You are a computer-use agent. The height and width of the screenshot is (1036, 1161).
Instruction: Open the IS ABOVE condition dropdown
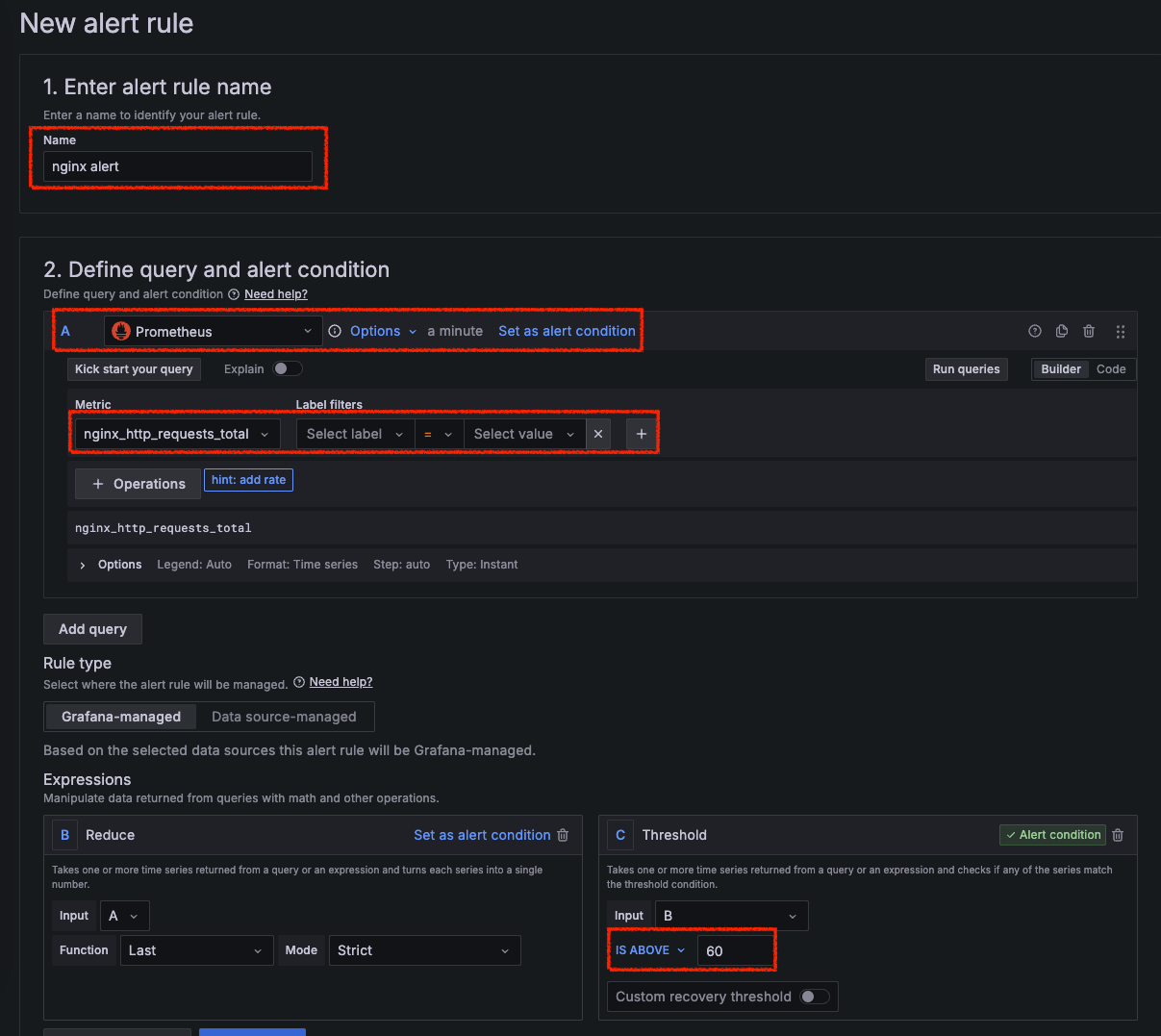tap(650, 950)
